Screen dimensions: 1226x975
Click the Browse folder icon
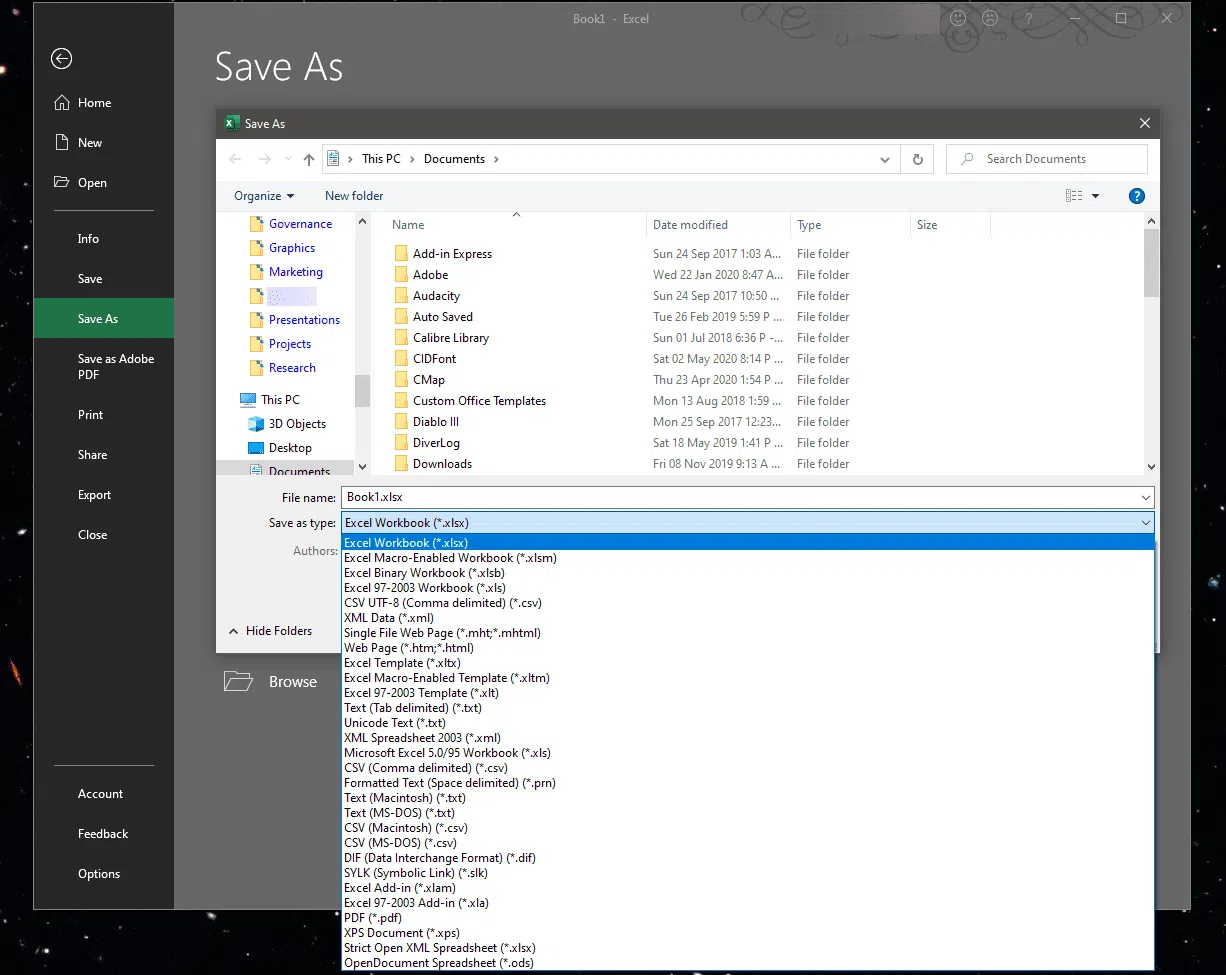point(238,682)
